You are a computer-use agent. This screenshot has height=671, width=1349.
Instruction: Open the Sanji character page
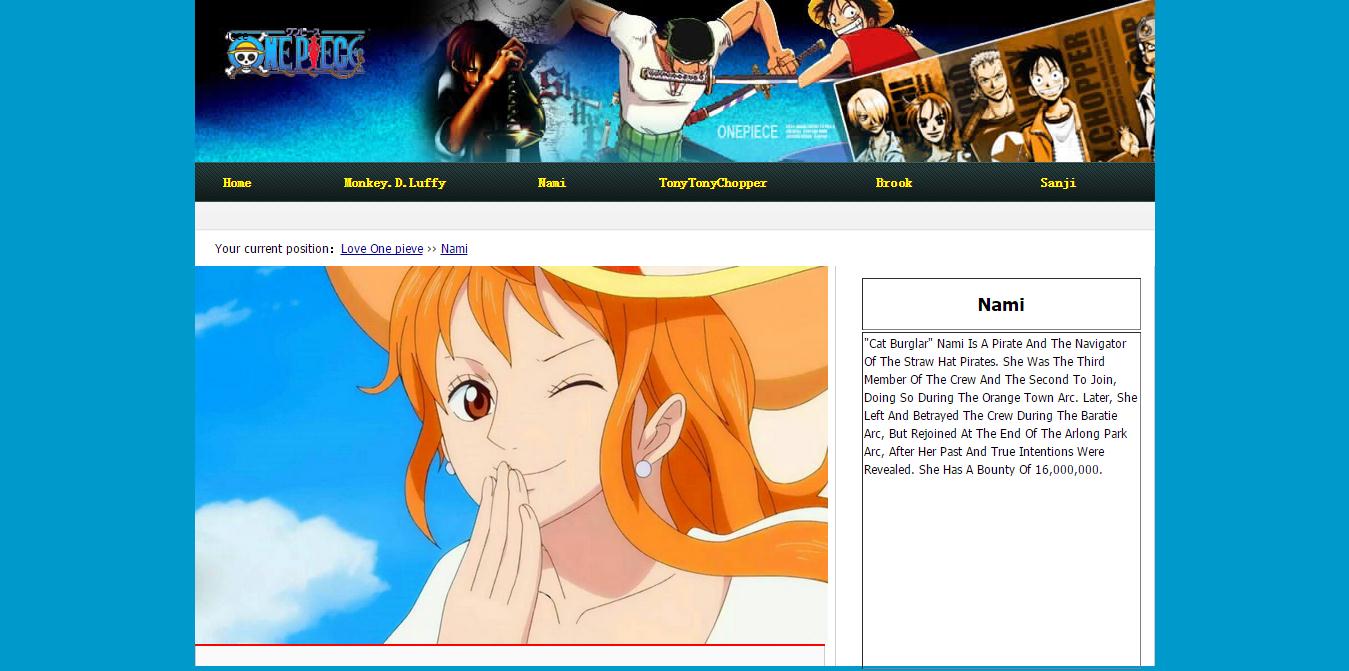pos(1057,183)
